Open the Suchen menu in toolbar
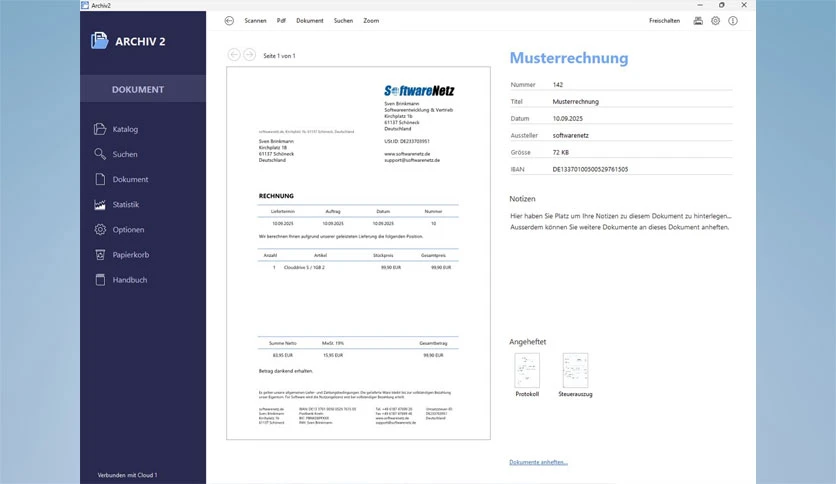The image size is (836, 484). (343, 21)
